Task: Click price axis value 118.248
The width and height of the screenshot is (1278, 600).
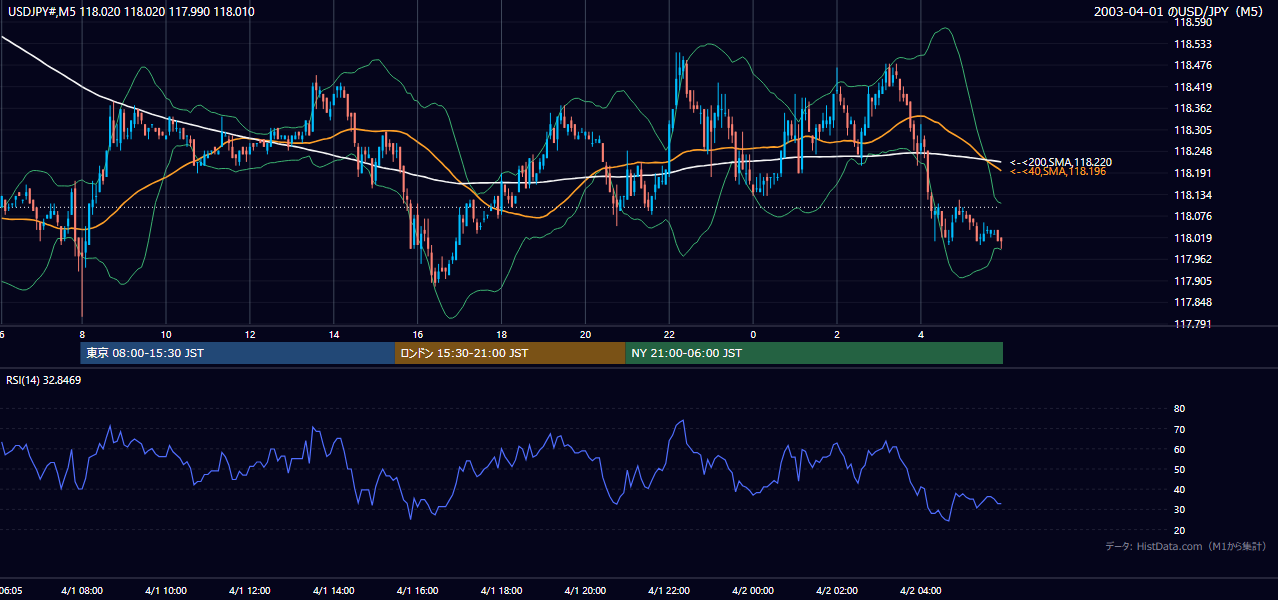Action: (1192, 152)
